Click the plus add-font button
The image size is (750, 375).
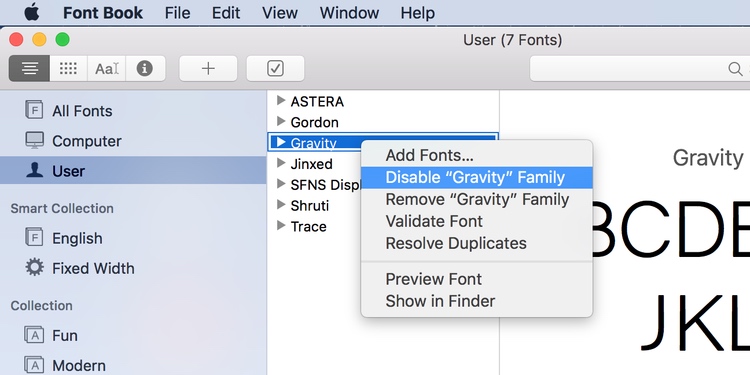[208, 68]
